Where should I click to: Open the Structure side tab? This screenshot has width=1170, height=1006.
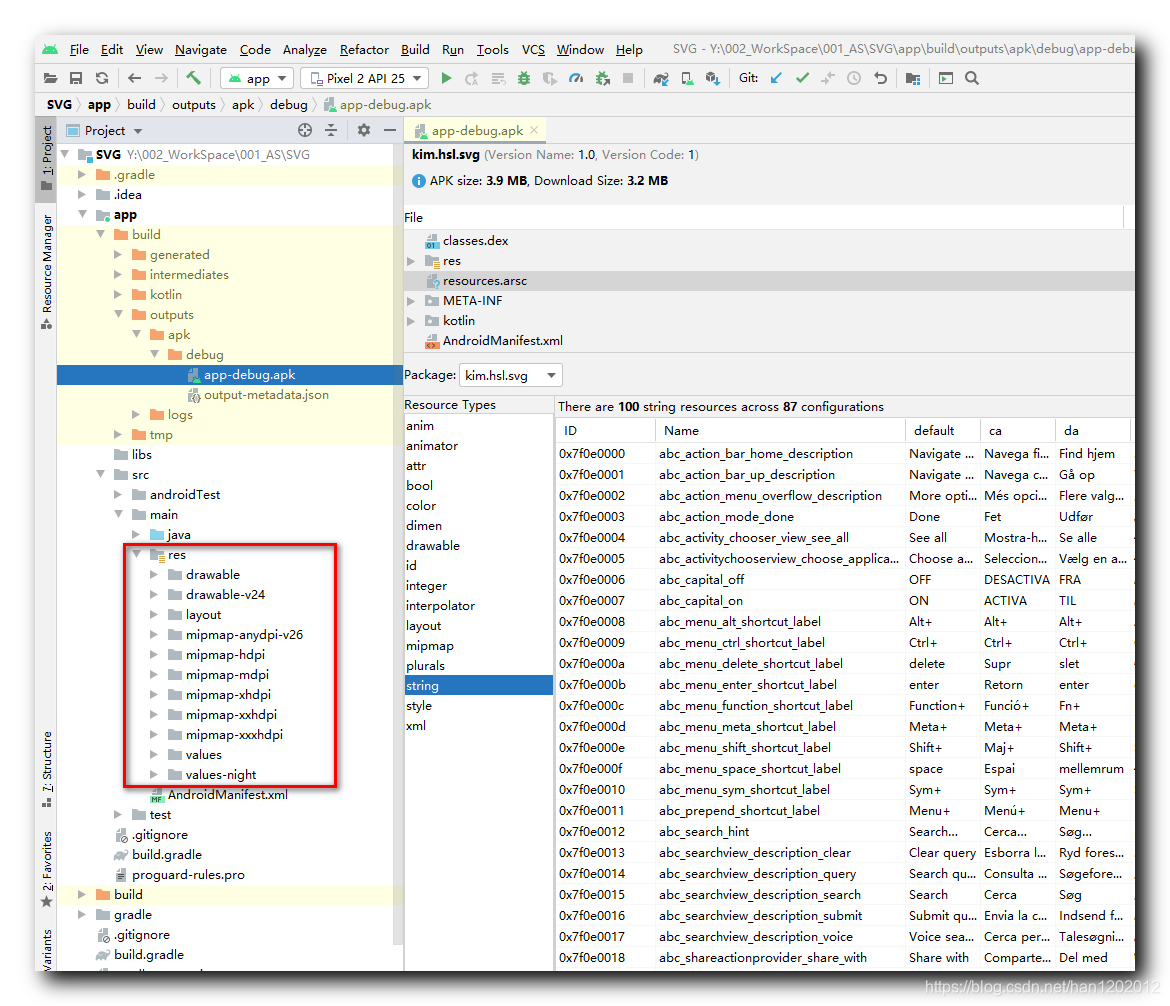[47, 769]
